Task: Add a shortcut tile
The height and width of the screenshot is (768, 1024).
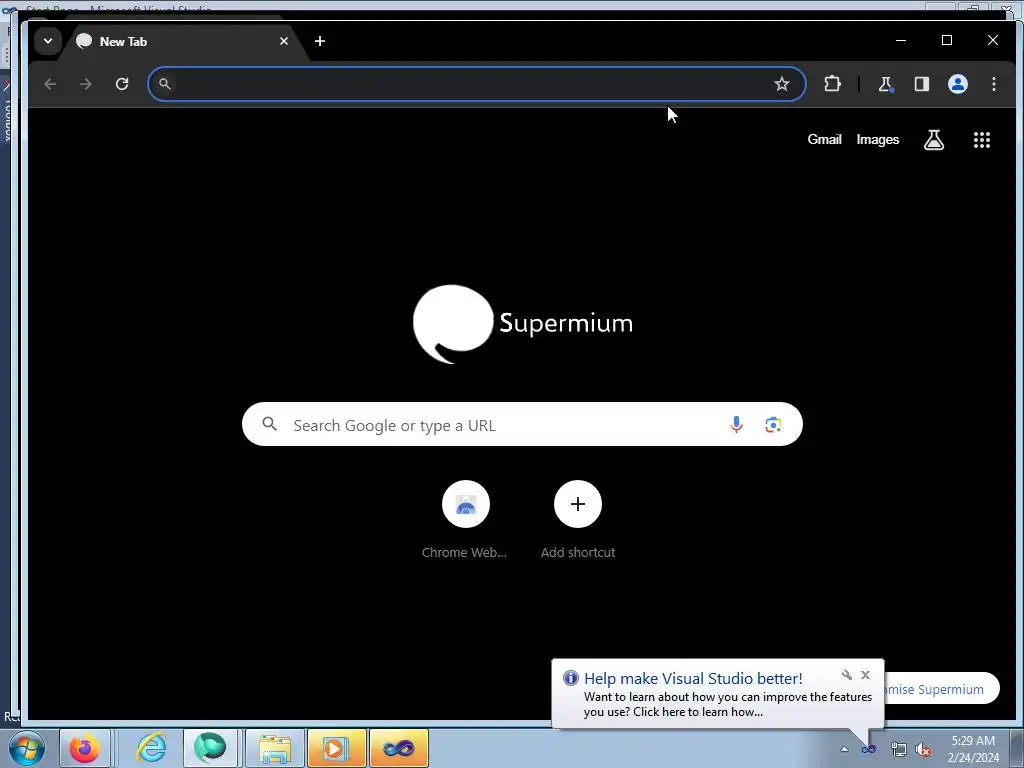Action: 578,520
